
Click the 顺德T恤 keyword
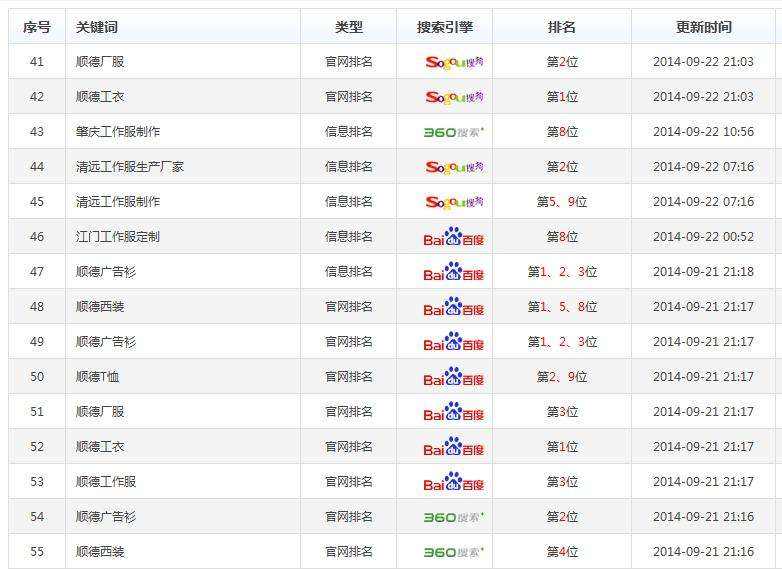click(98, 377)
